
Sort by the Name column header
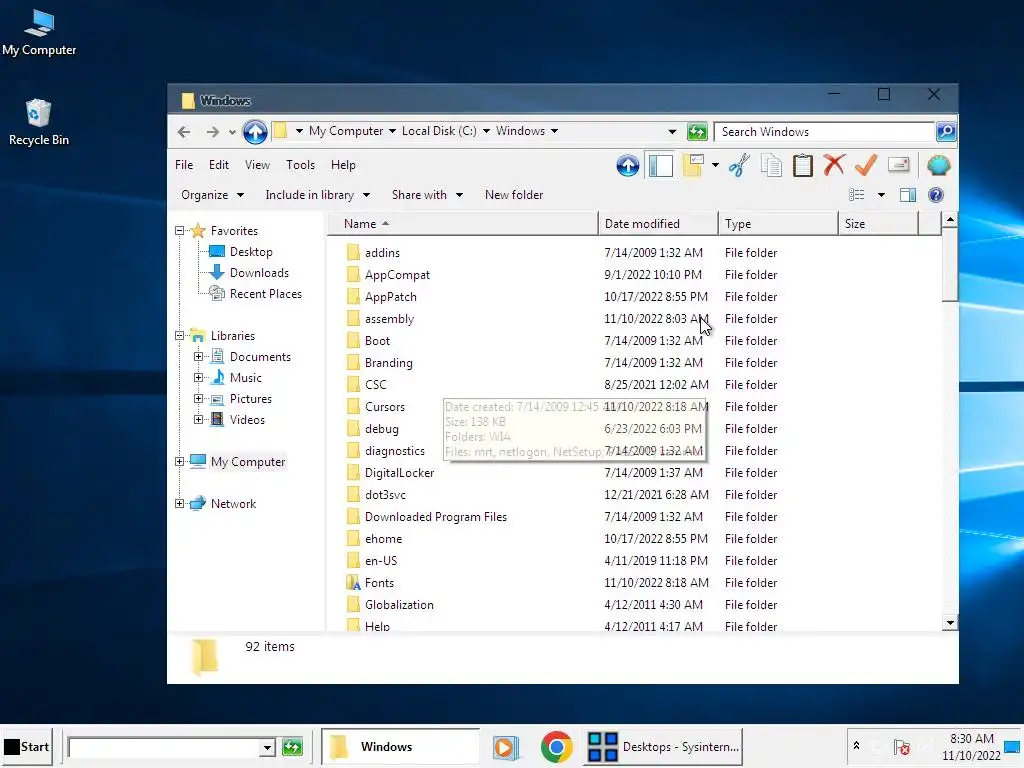coord(462,223)
